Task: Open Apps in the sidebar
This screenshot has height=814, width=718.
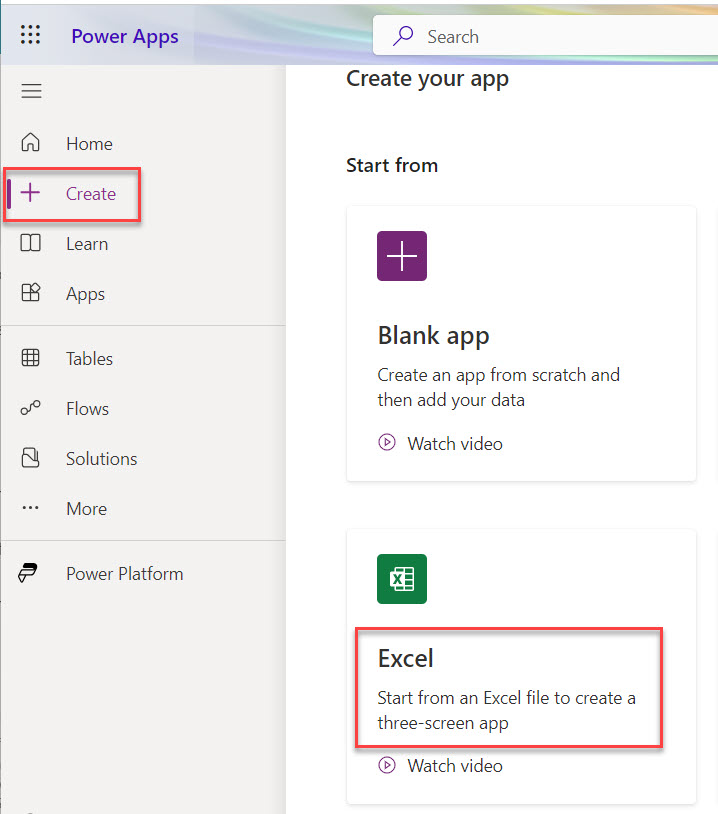Action: tap(85, 294)
